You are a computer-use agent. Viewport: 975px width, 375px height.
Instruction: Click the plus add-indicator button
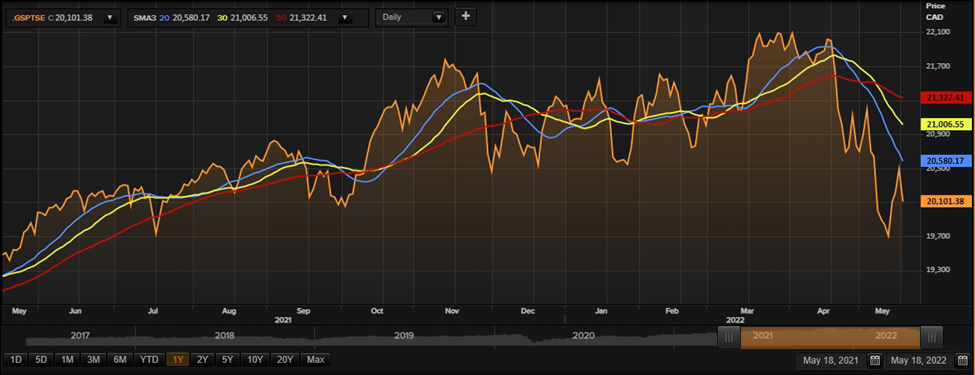point(466,17)
